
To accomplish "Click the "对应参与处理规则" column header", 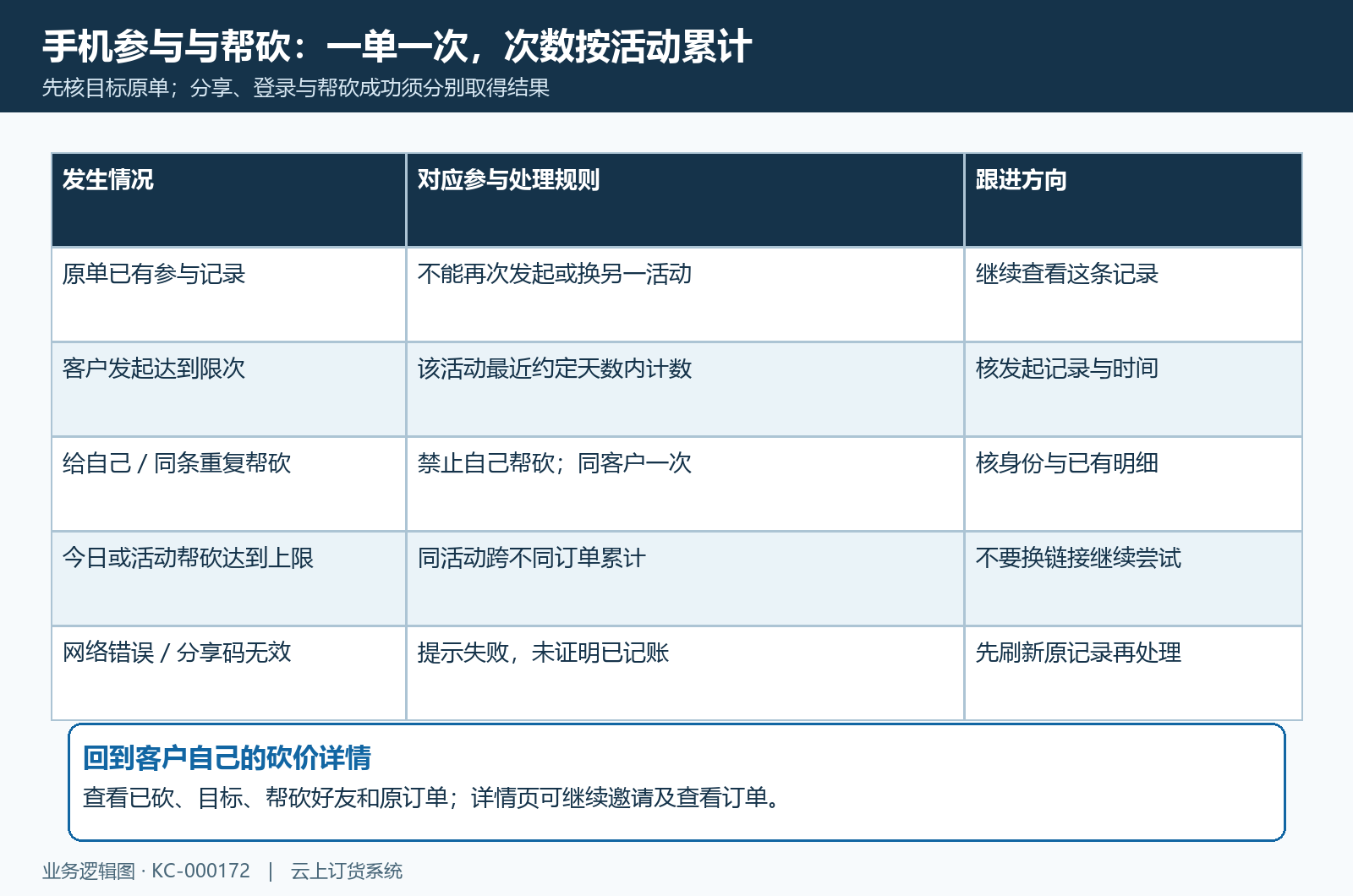I will pos(685,200).
